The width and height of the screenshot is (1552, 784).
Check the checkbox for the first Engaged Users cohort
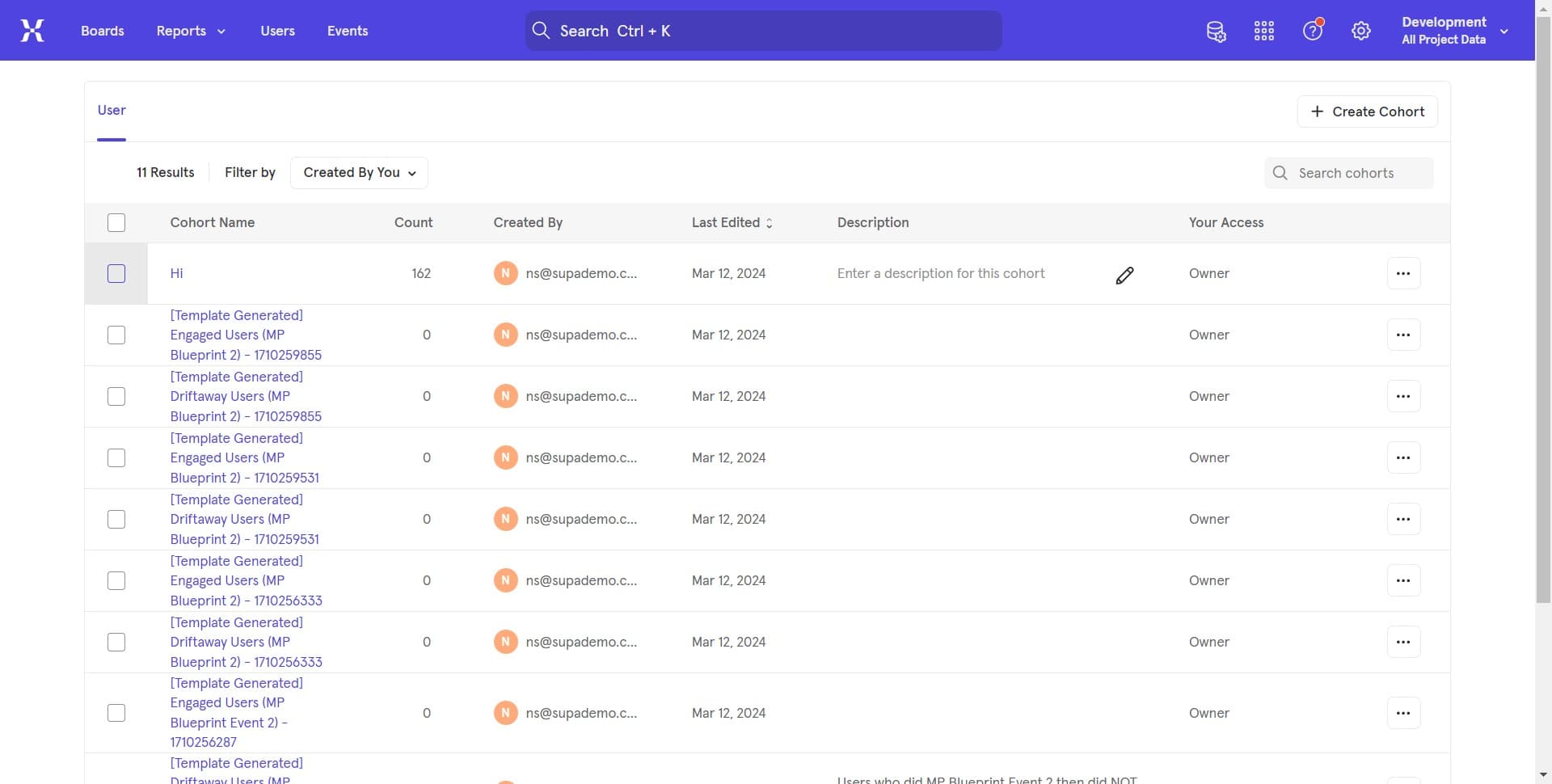[116, 335]
